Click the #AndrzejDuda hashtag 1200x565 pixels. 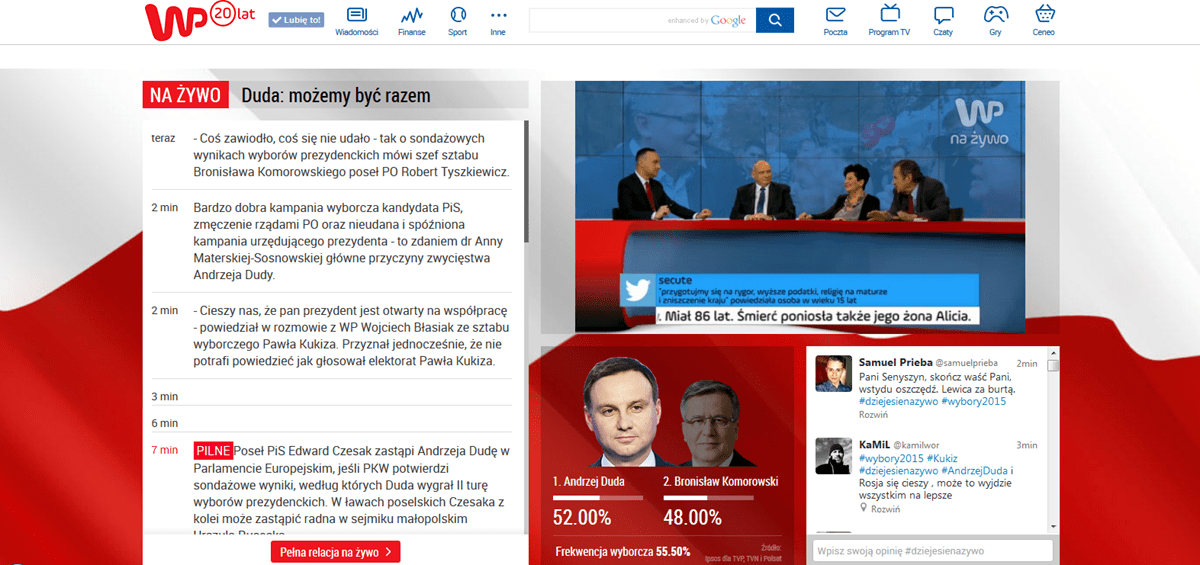click(x=974, y=470)
